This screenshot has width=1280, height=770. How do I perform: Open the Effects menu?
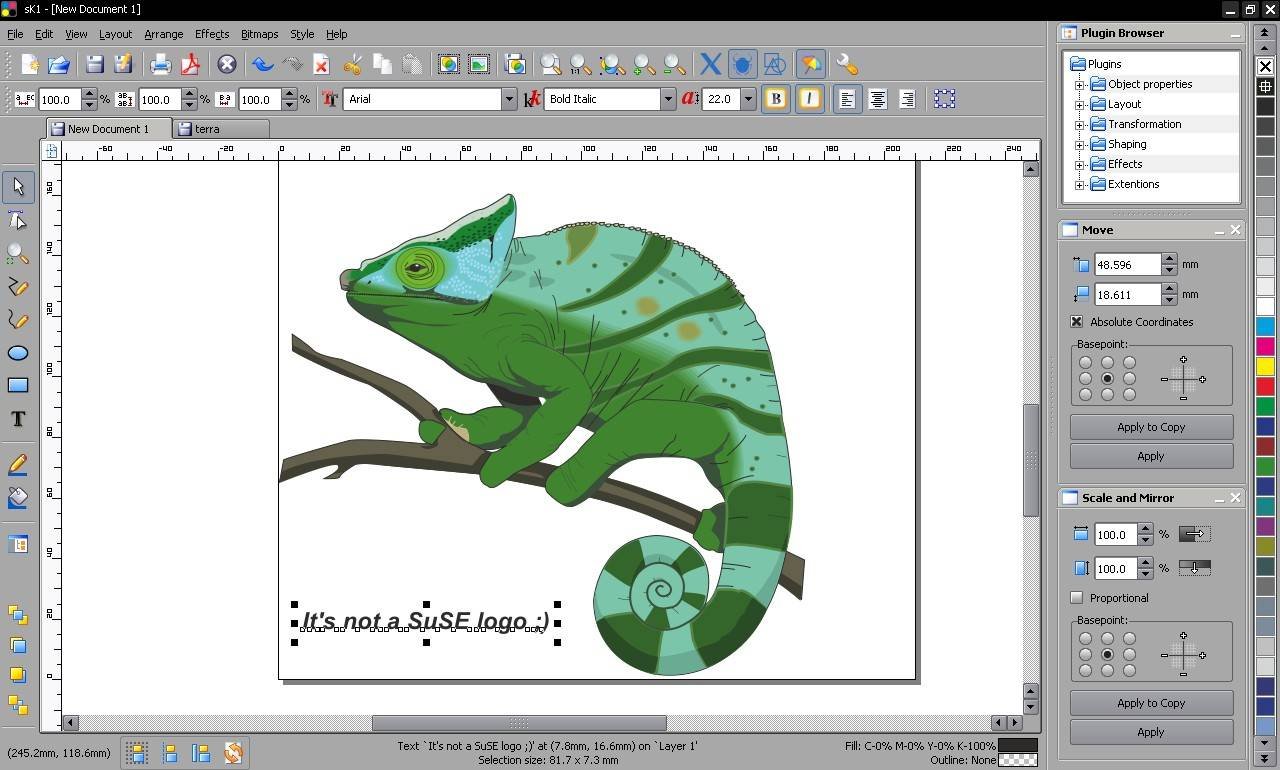click(x=211, y=34)
